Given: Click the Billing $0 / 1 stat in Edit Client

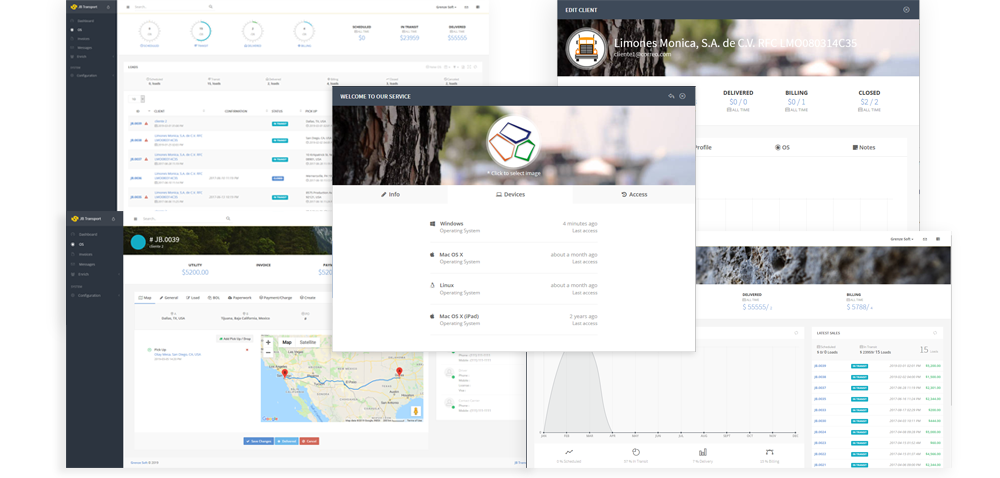Looking at the screenshot, I should [797, 101].
